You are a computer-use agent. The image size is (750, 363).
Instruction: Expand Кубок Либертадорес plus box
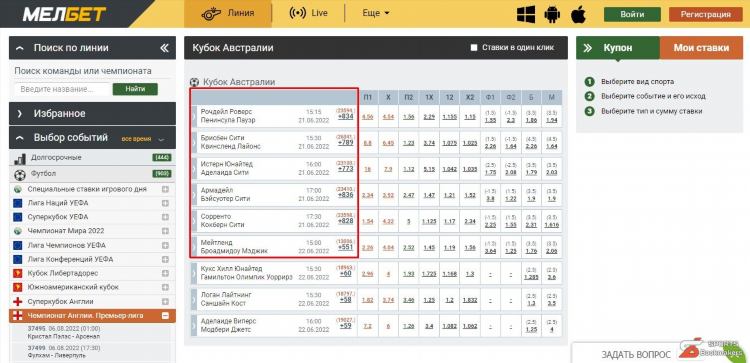coord(165,274)
